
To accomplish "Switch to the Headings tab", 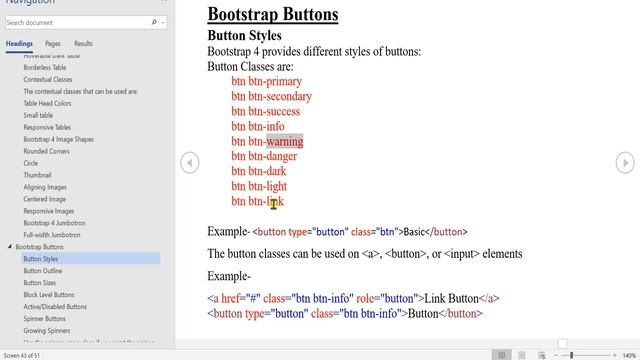I will coord(19,44).
